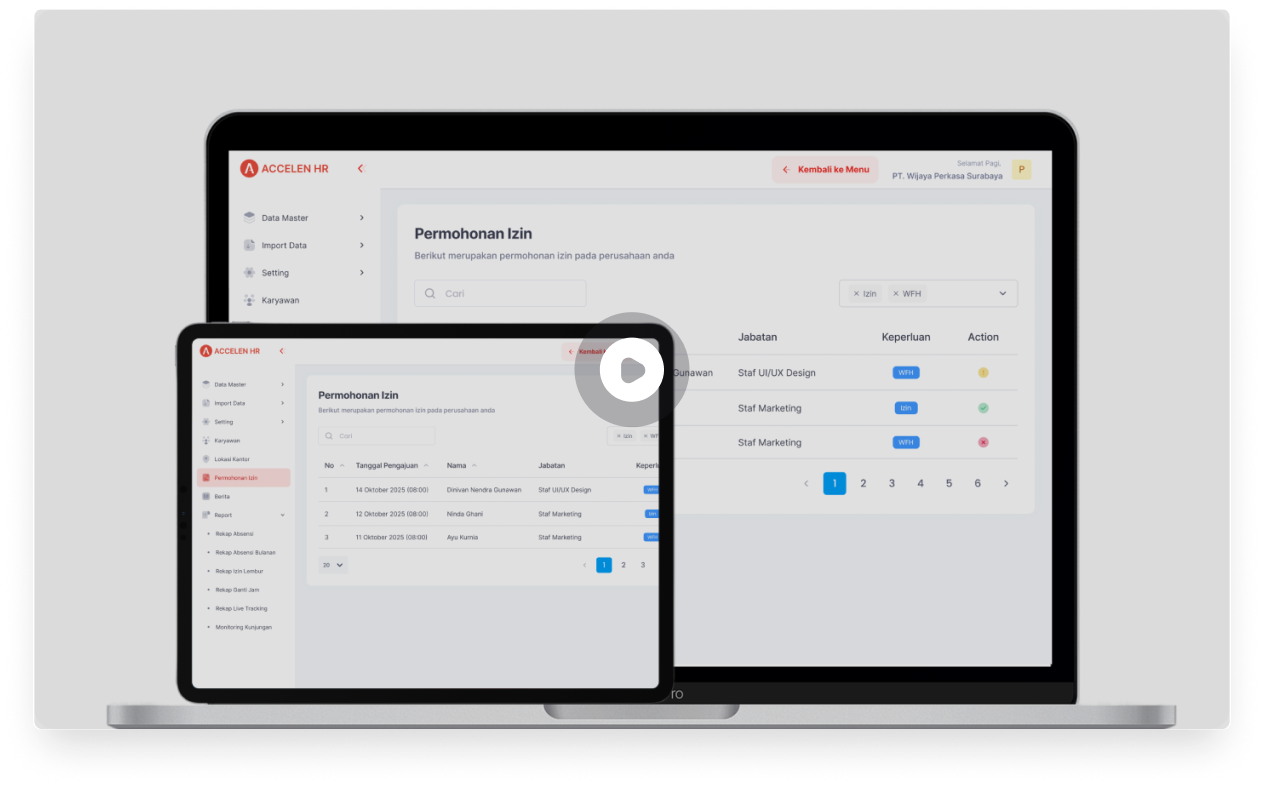Click the Berita news icon on tablet sidebar

(206, 496)
